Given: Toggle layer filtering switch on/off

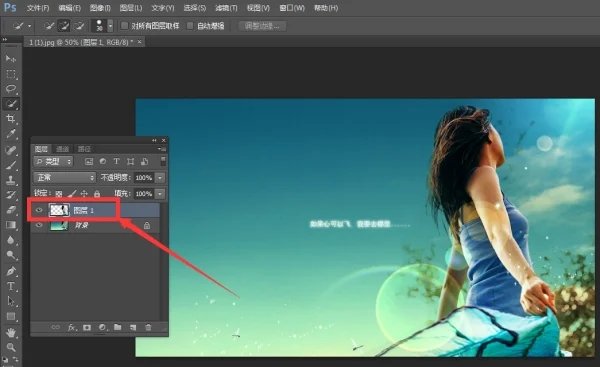Looking at the screenshot, I should pos(163,161).
